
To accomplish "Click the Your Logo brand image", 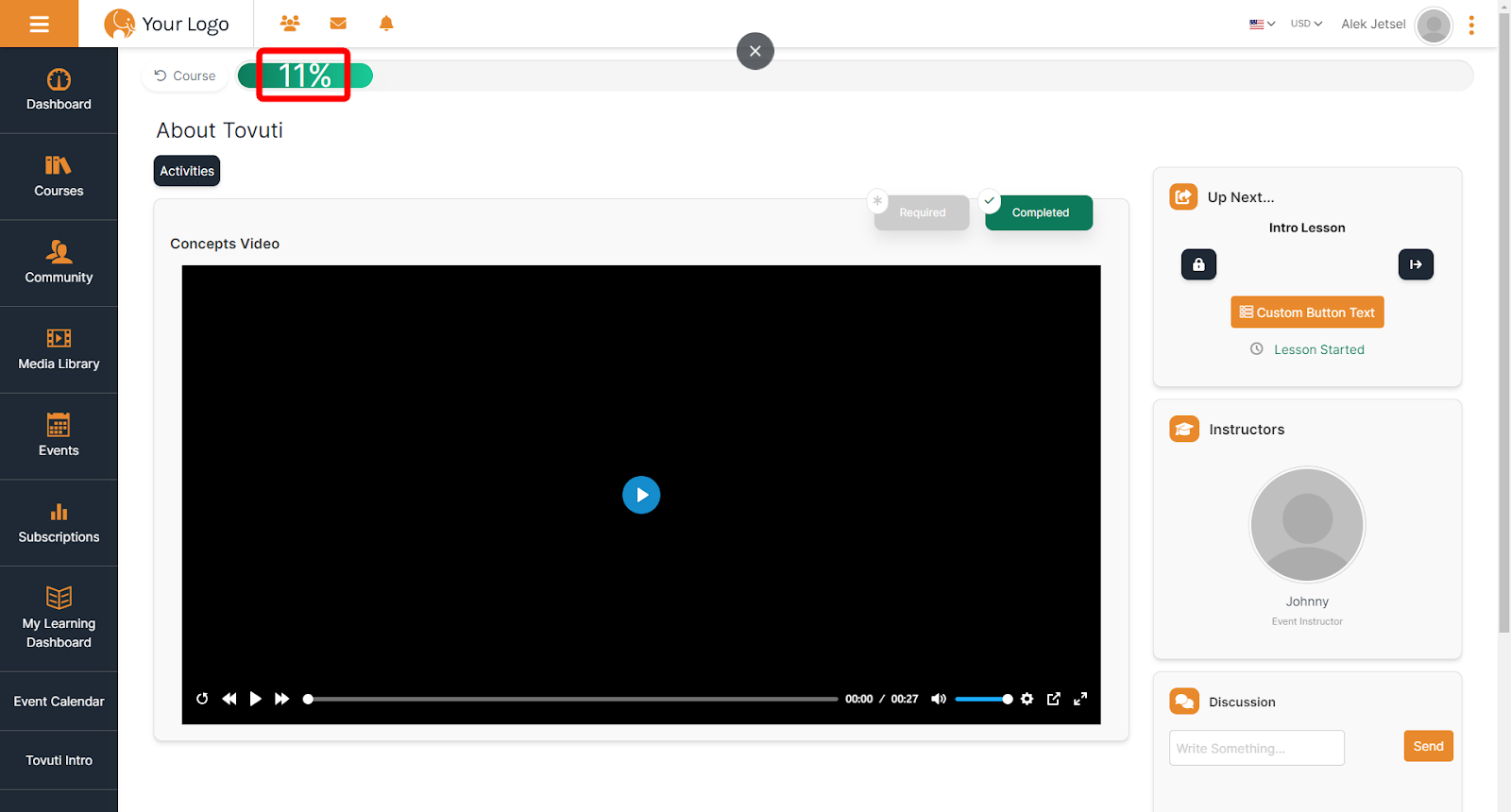I will tap(166, 24).
